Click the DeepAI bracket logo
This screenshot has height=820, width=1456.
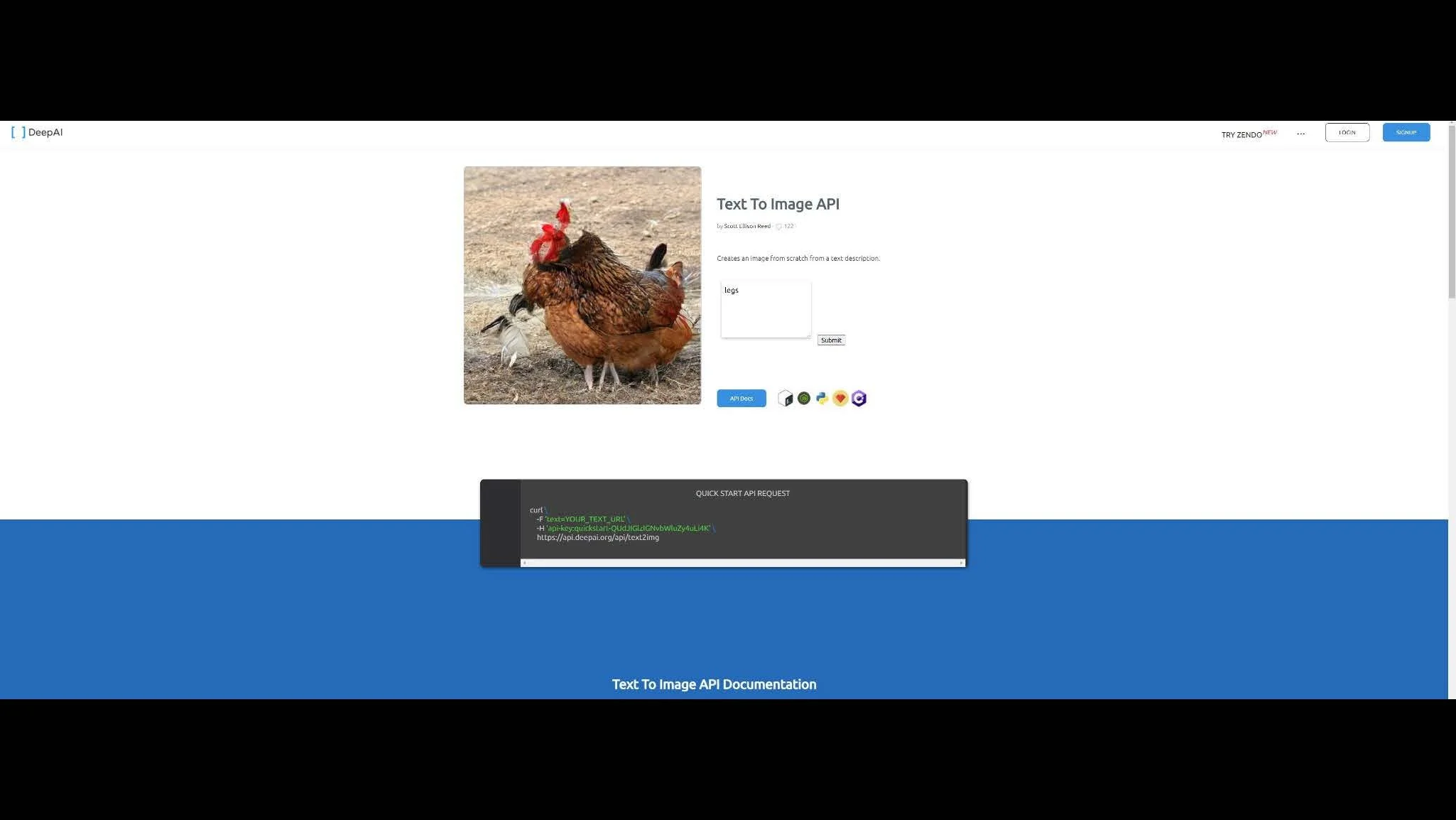tap(18, 132)
